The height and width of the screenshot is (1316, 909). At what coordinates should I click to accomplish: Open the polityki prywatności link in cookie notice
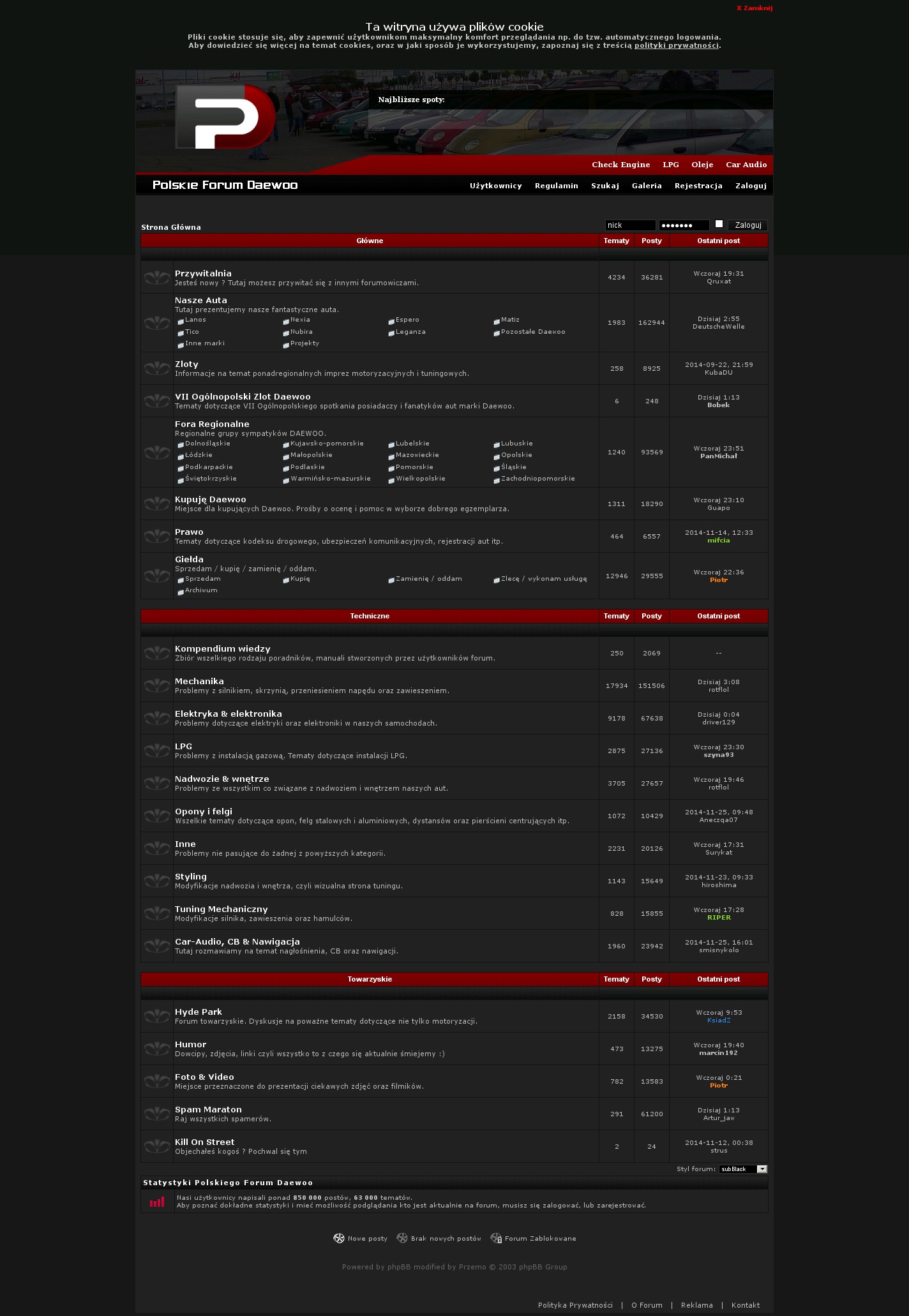[x=676, y=45]
